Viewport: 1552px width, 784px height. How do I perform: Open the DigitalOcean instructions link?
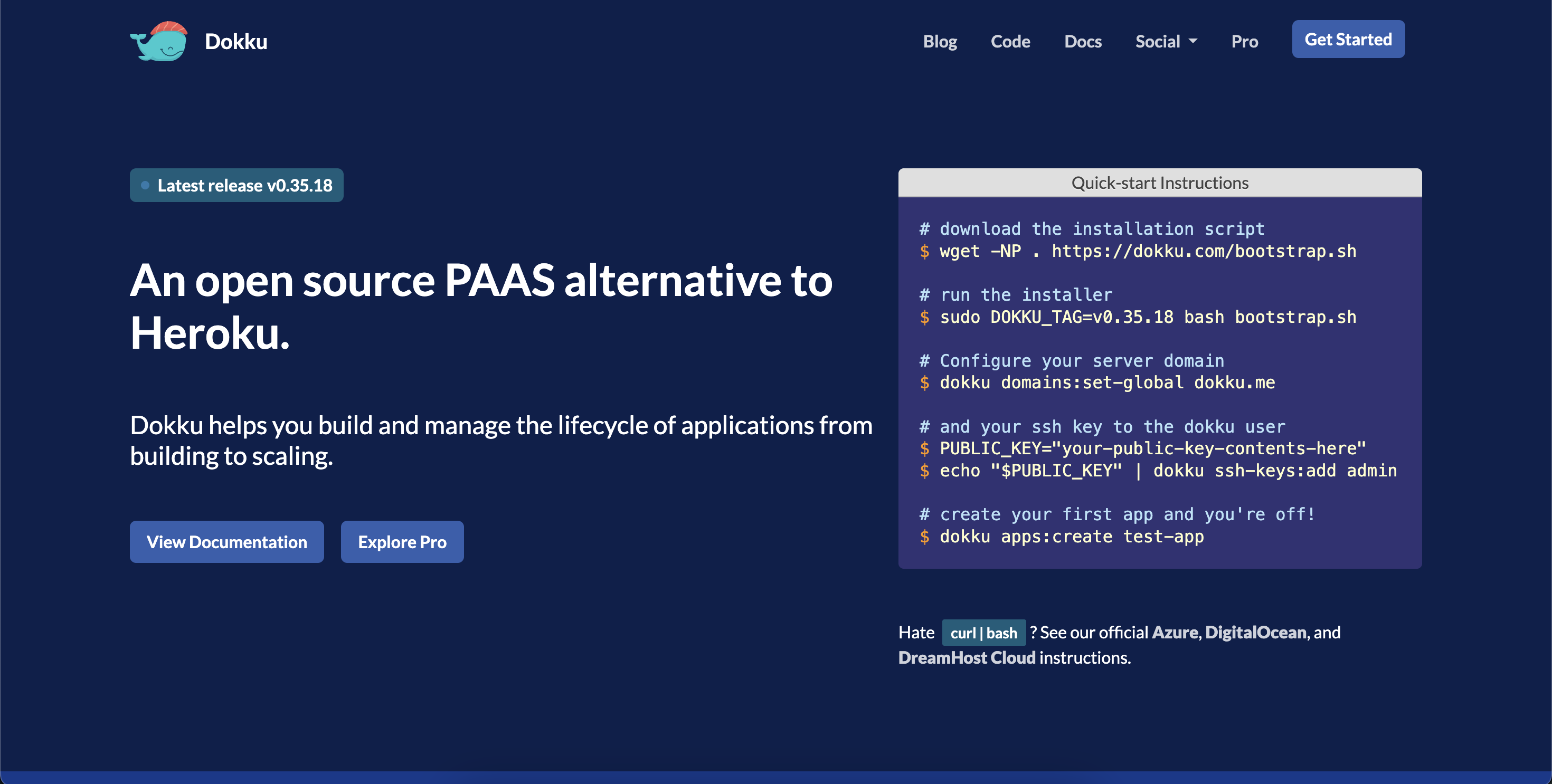(x=1255, y=632)
